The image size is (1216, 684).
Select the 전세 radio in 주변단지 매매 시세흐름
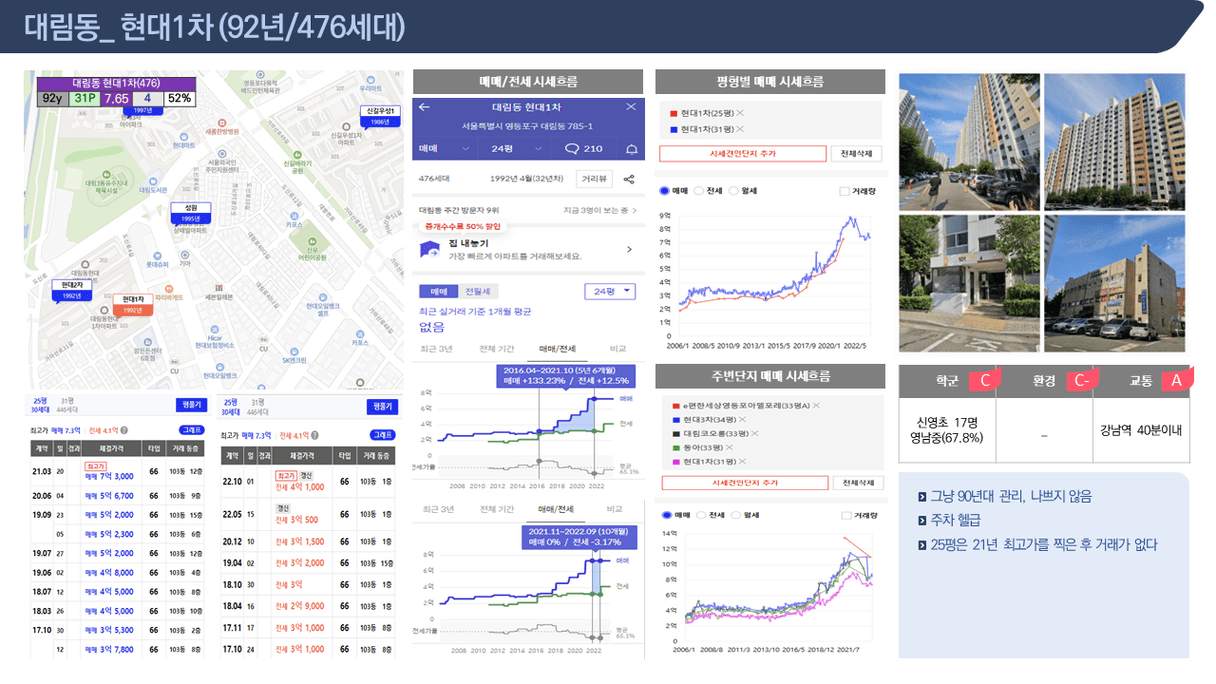[x=700, y=515]
